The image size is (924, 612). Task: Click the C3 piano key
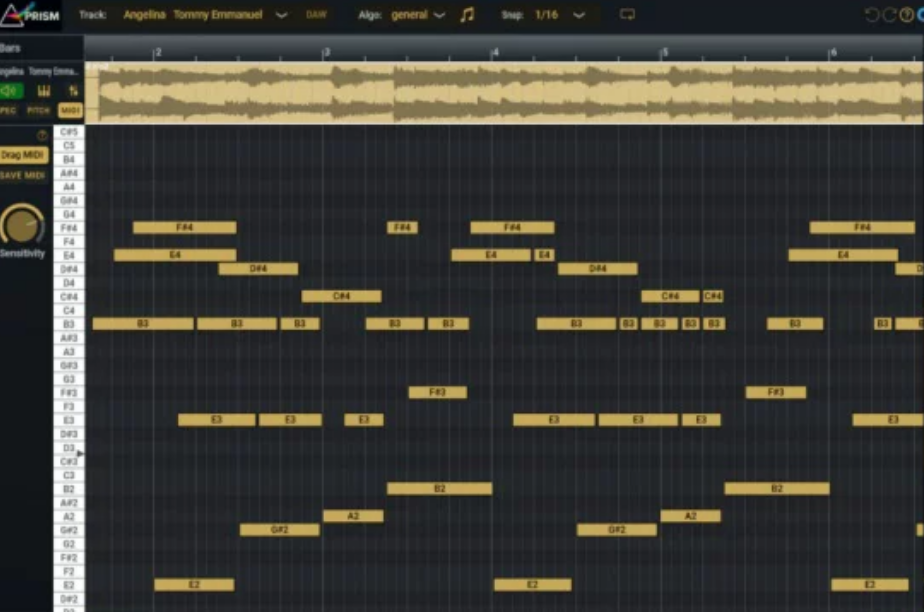click(69, 475)
